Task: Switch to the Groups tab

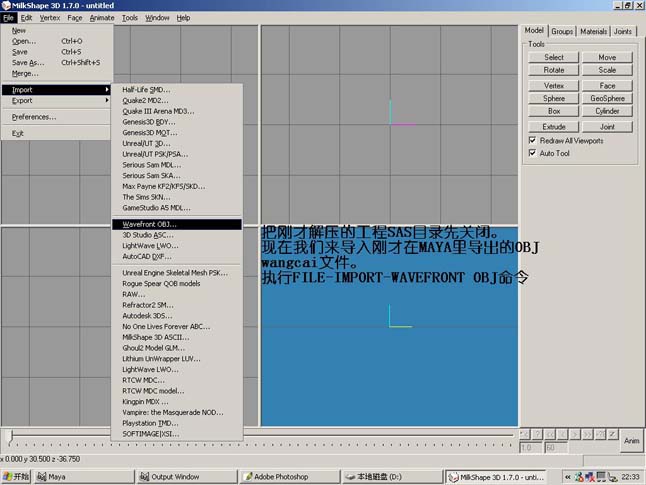Action: (x=562, y=31)
